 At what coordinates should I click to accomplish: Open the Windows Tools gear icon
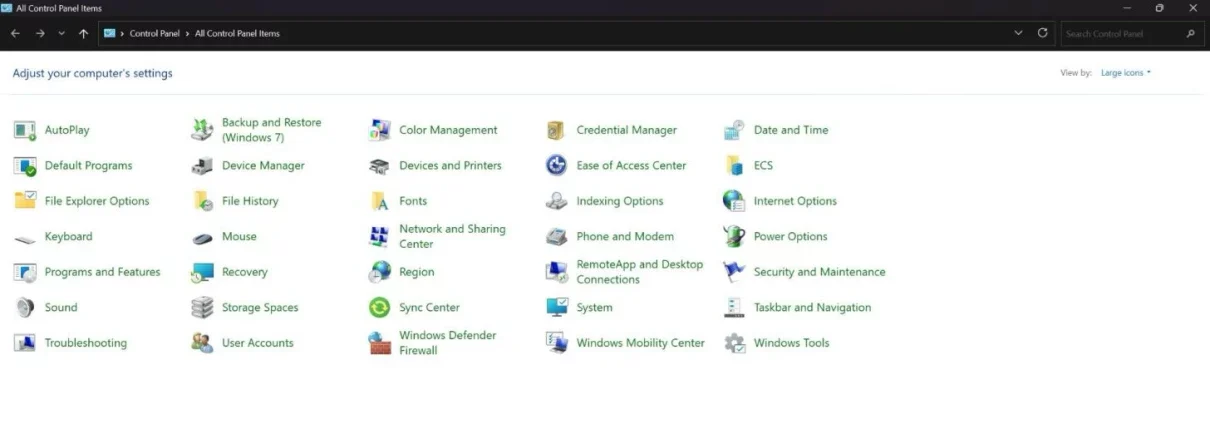click(x=735, y=343)
